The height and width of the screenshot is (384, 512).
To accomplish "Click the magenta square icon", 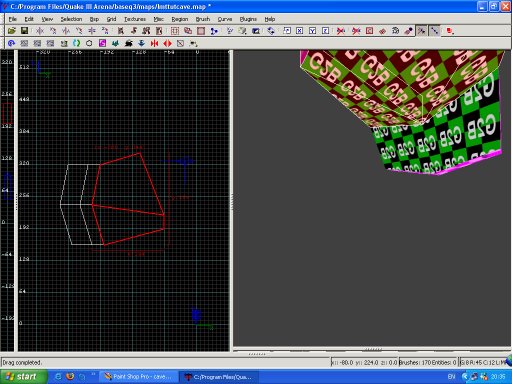I will click(x=102, y=43).
